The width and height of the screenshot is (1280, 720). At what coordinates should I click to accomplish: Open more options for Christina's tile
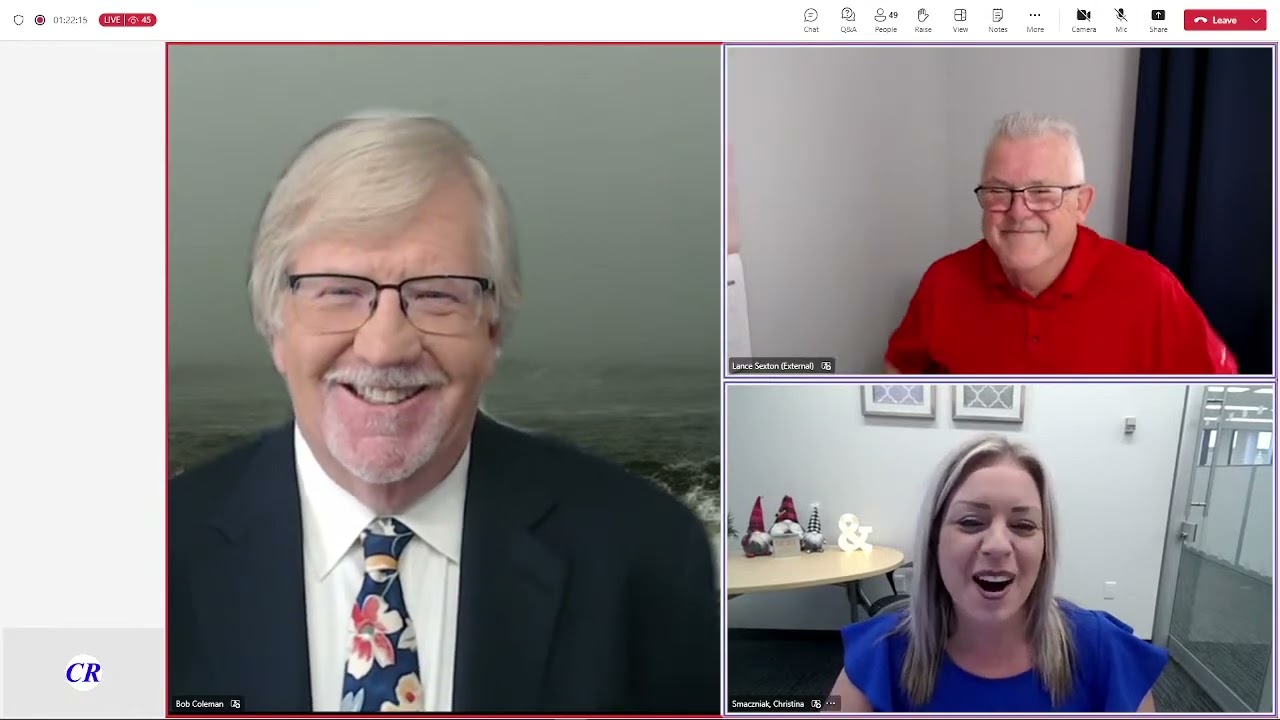tap(831, 704)
